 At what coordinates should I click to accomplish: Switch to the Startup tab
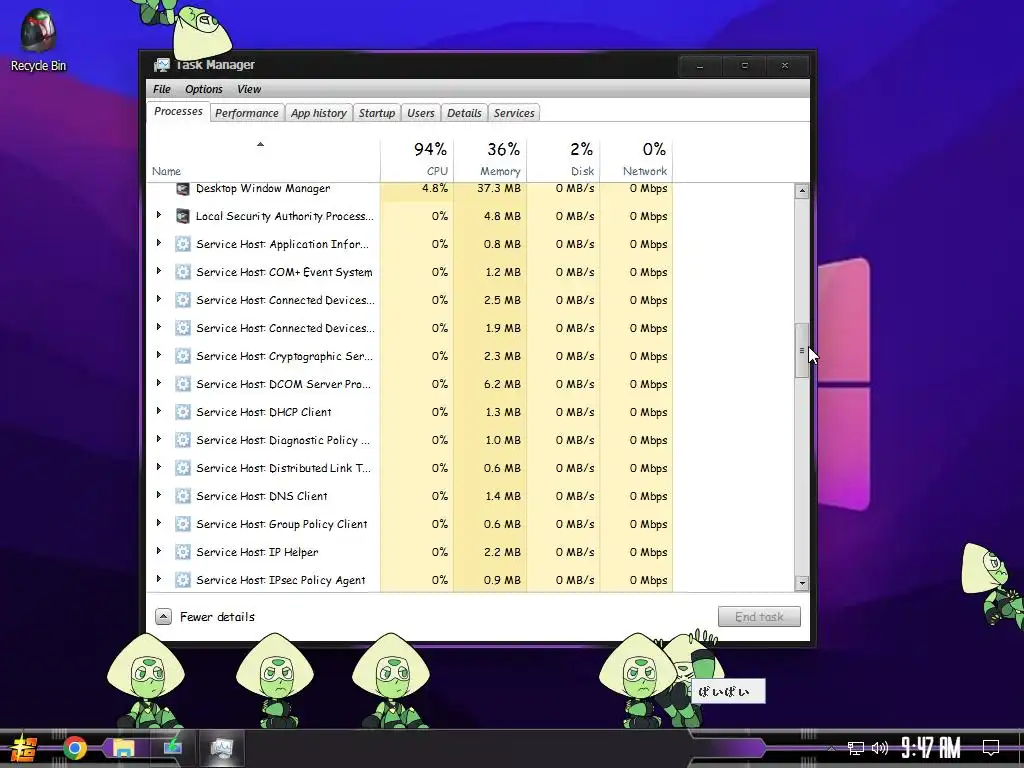pos(377,113)
